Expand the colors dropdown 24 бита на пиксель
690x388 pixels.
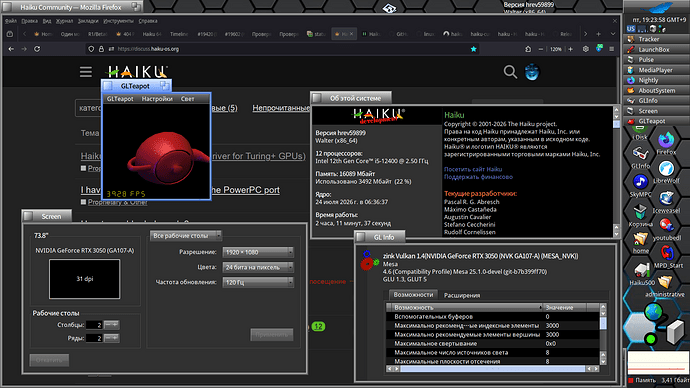(258, 267)
